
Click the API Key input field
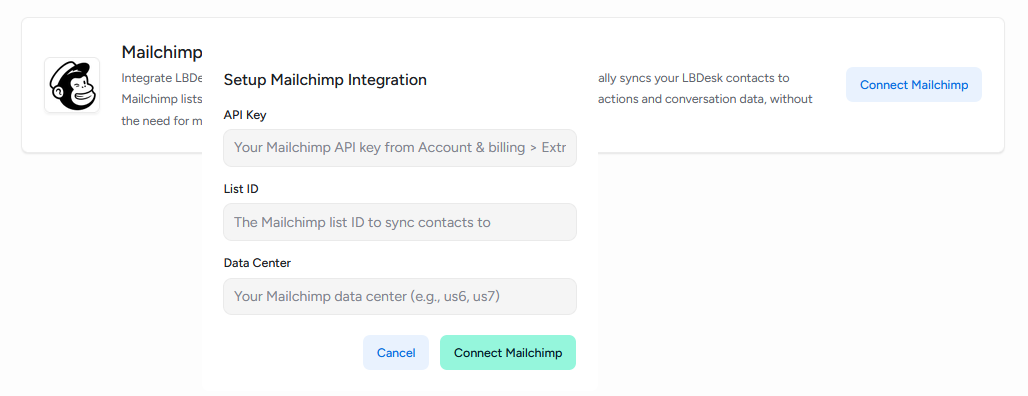coord(400,148)
